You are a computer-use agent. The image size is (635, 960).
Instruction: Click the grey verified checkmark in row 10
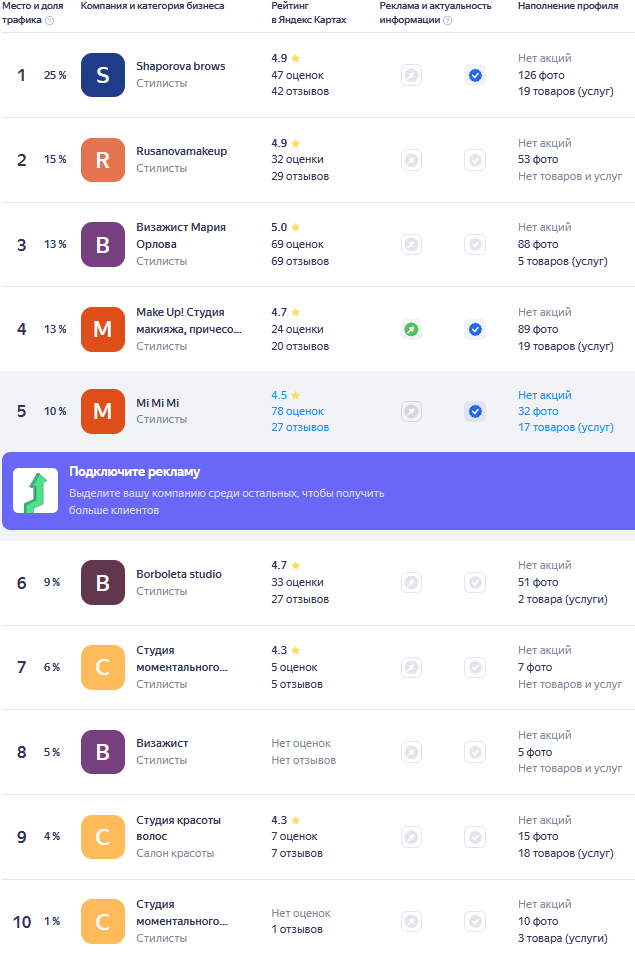(x=475, y=921)
